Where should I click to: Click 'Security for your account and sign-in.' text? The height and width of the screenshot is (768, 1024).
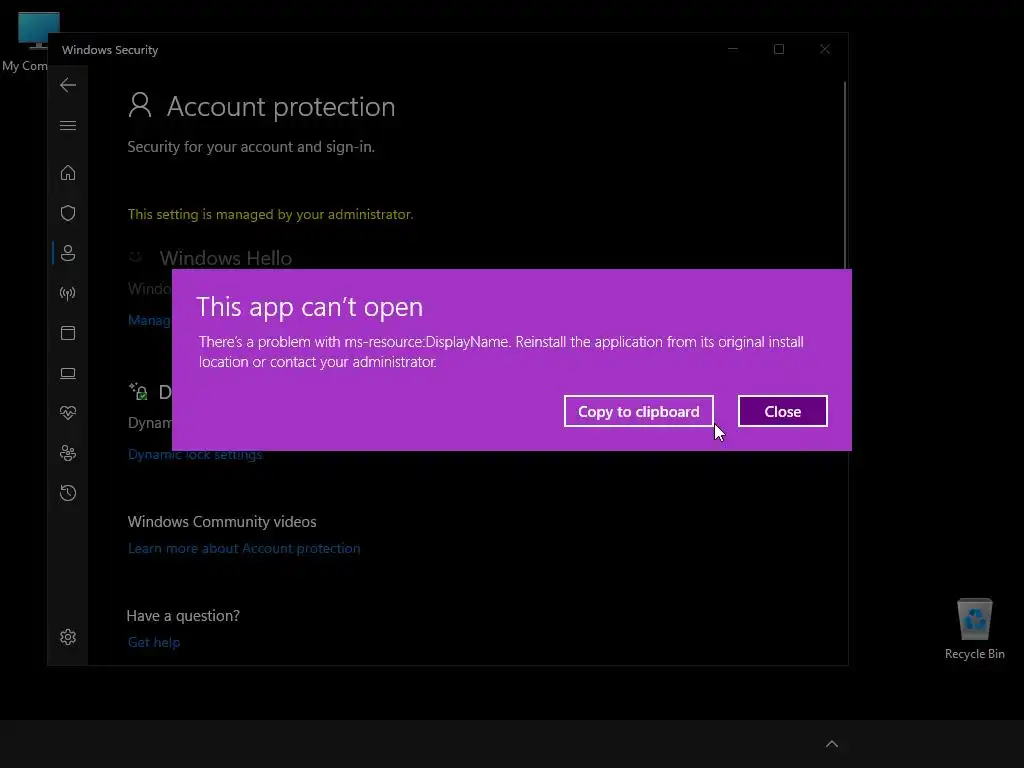[251, 147]
